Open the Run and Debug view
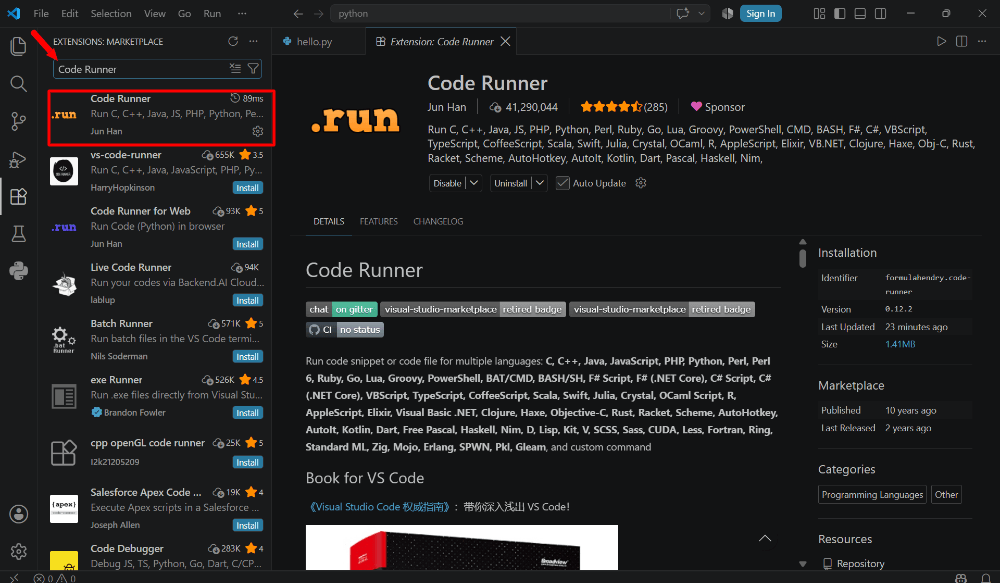1000x583 pixels. coord(18,159)
